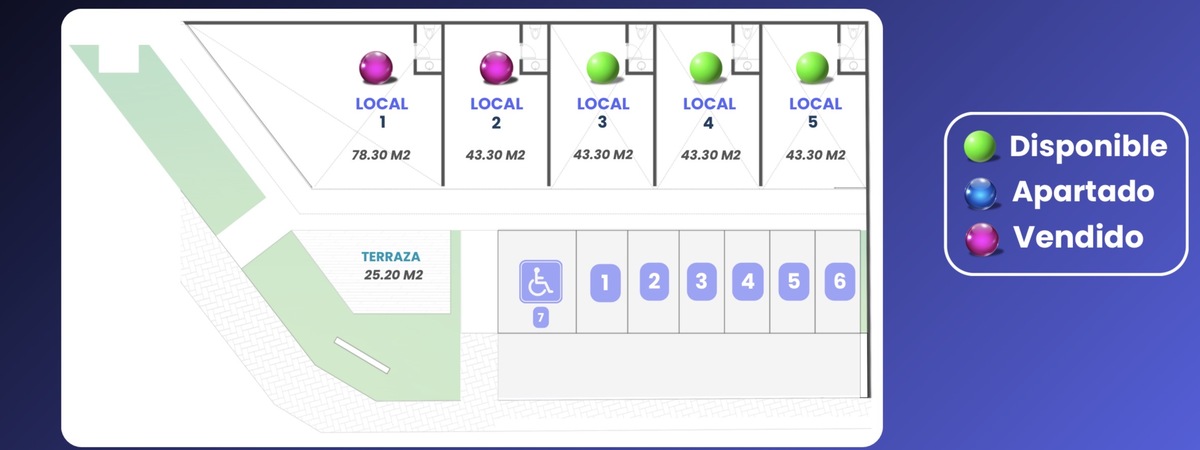Select the green sphere above Local 4
This screenshot has width=1200, height=450.
(708, 68)
